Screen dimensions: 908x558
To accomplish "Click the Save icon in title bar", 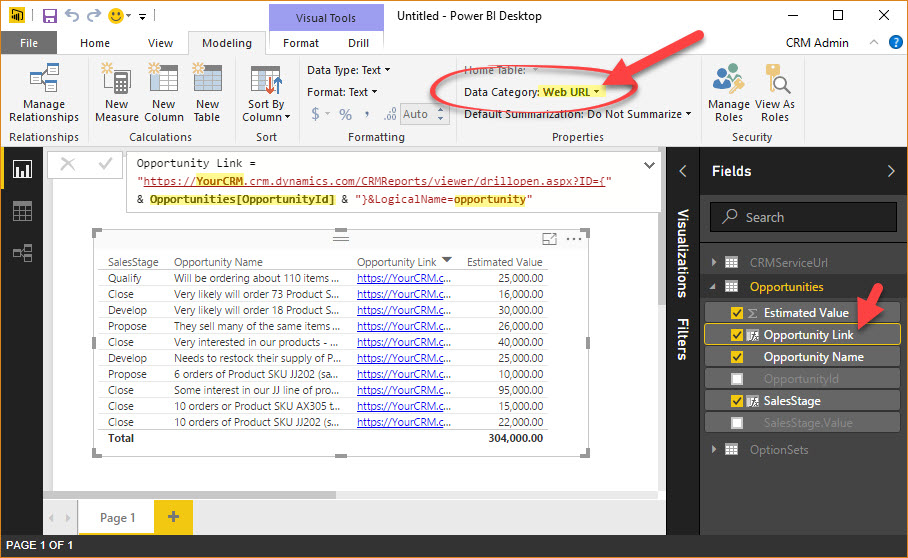I will 50,16.
